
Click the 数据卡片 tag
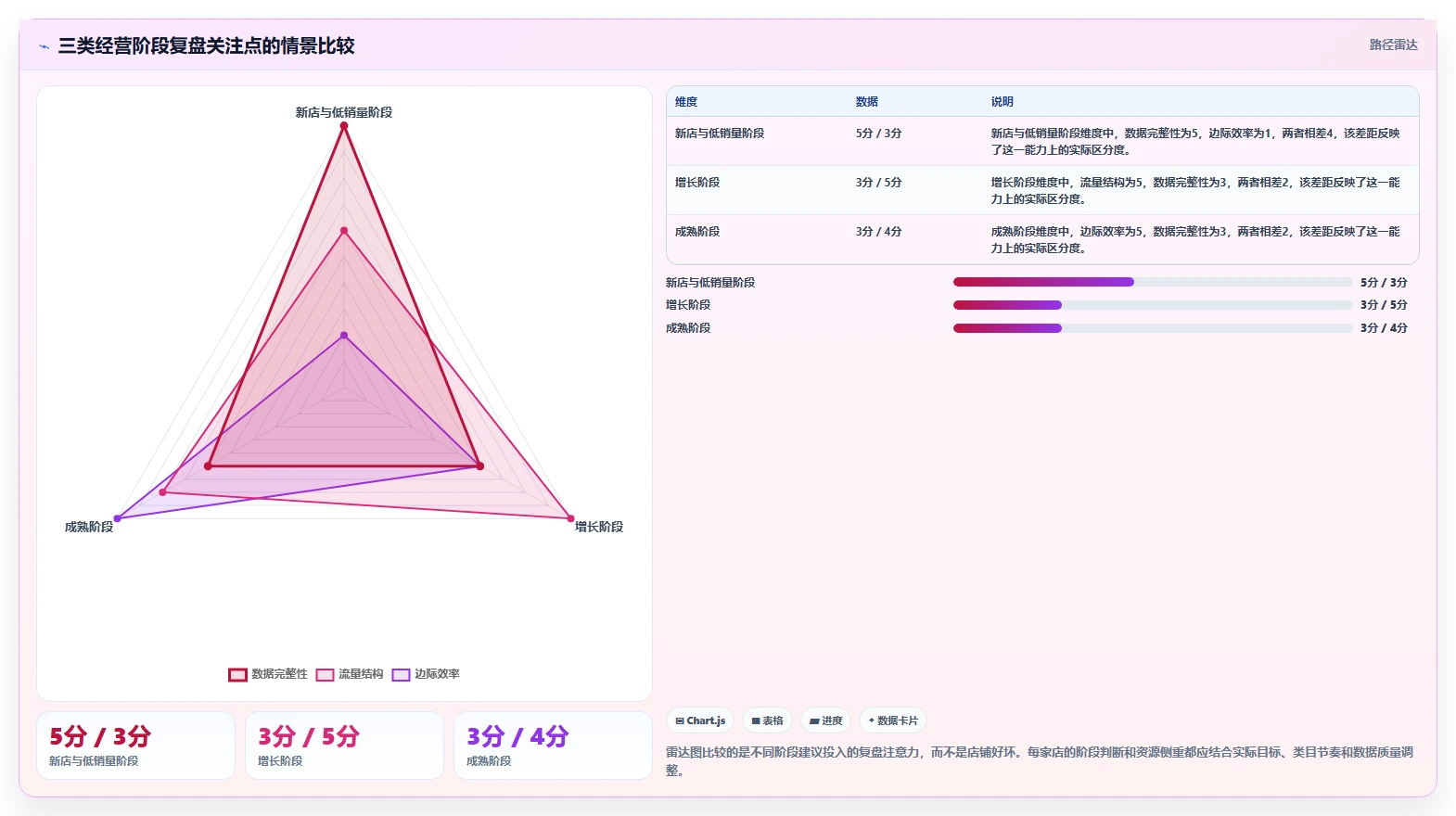coord(893,720)
